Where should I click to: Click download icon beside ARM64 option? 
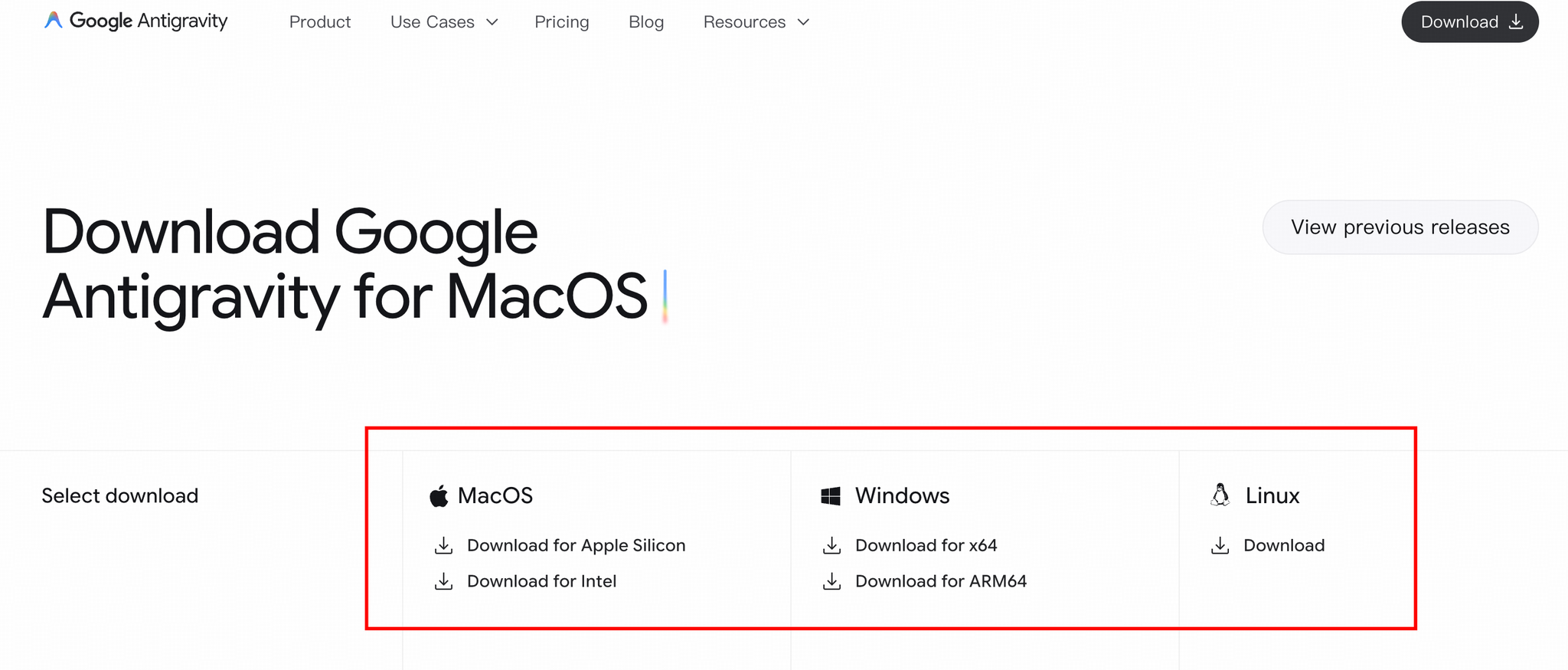click(x=831, y=582)
